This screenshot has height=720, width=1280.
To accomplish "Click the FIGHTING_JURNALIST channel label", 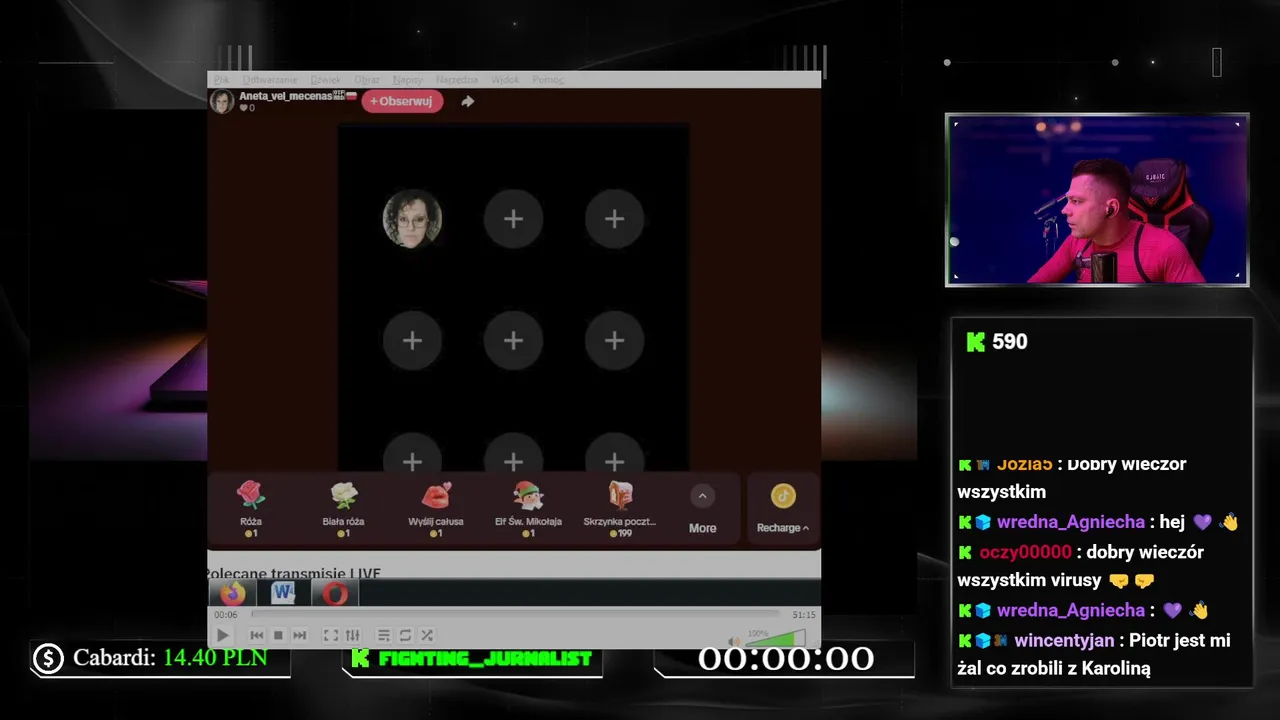I will pos(485,658).
